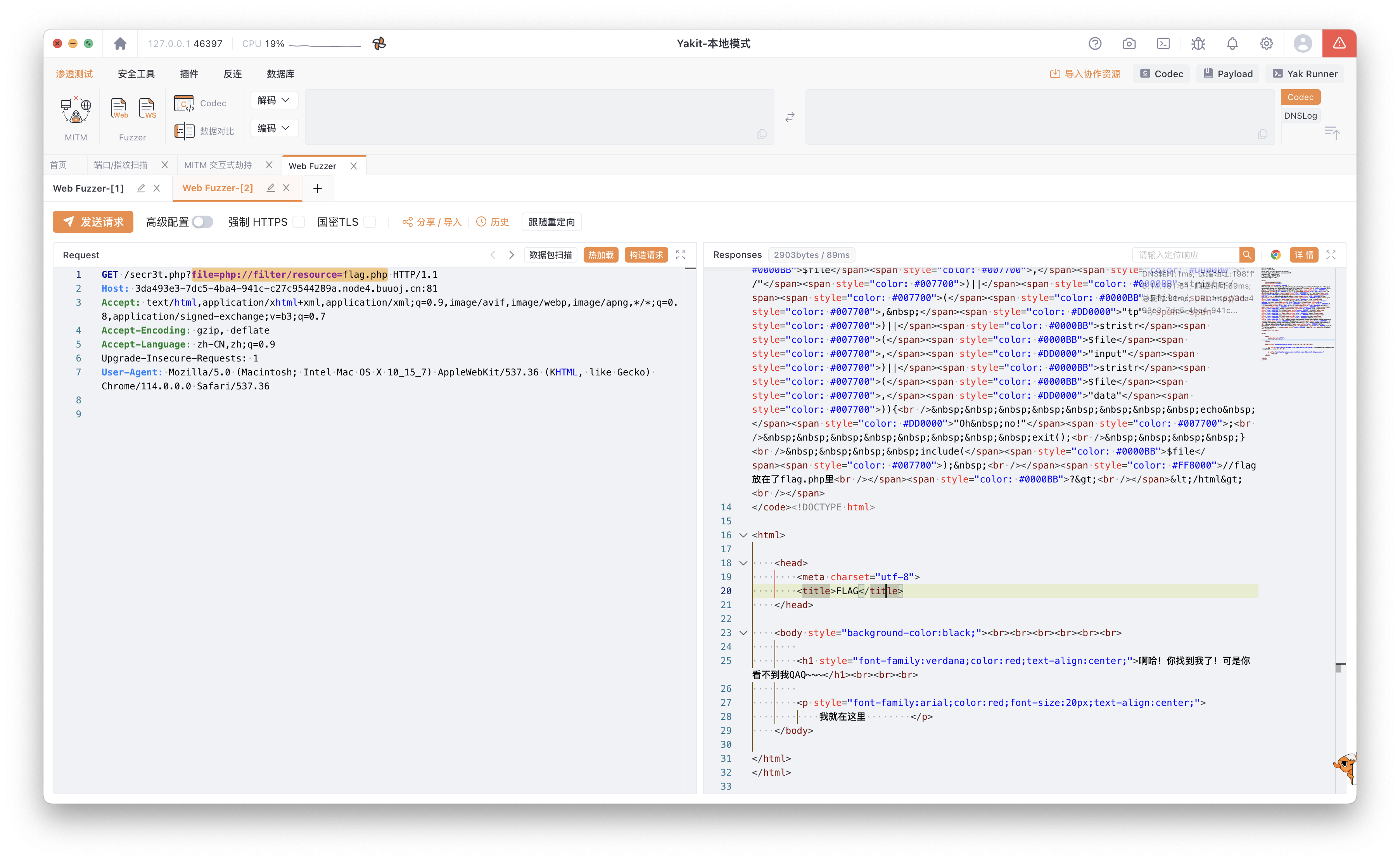Open the MITM hijack tool icon
The width and height of the screenshot is (1400, 861).
pos(76,110)
